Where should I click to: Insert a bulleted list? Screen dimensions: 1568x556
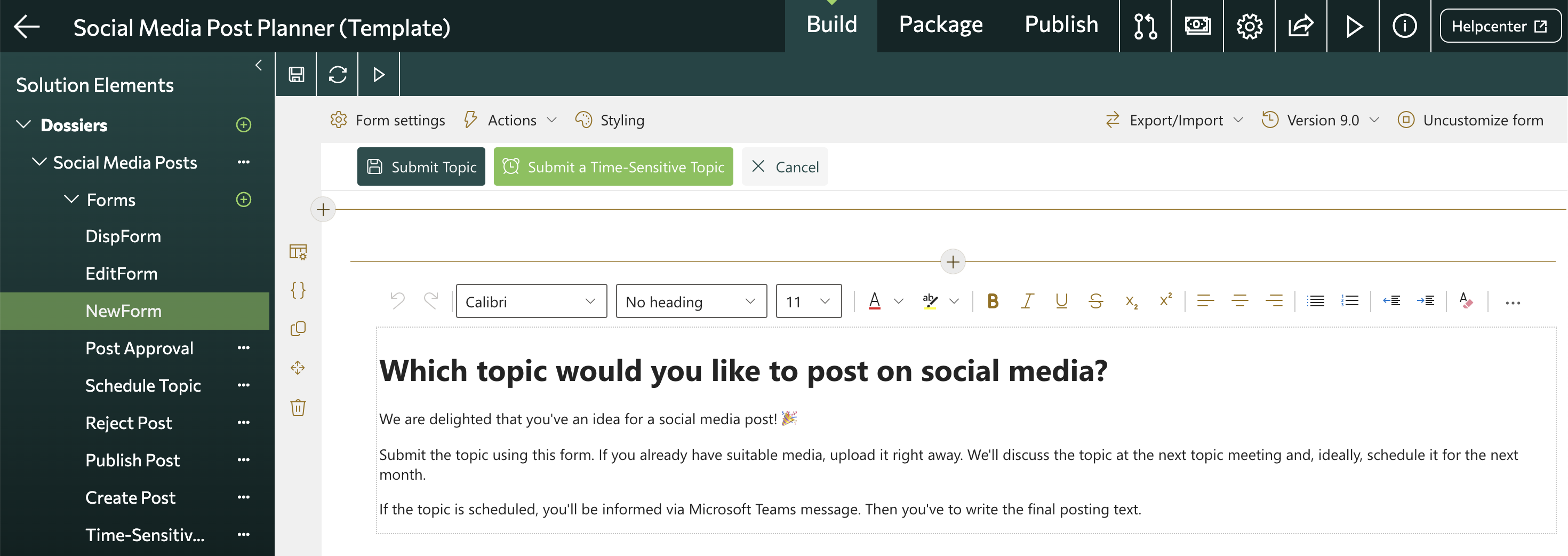click(1316, 301)
